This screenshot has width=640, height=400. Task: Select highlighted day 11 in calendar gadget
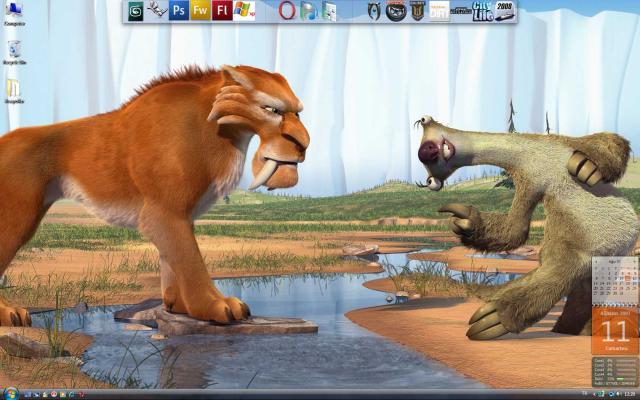628,278
